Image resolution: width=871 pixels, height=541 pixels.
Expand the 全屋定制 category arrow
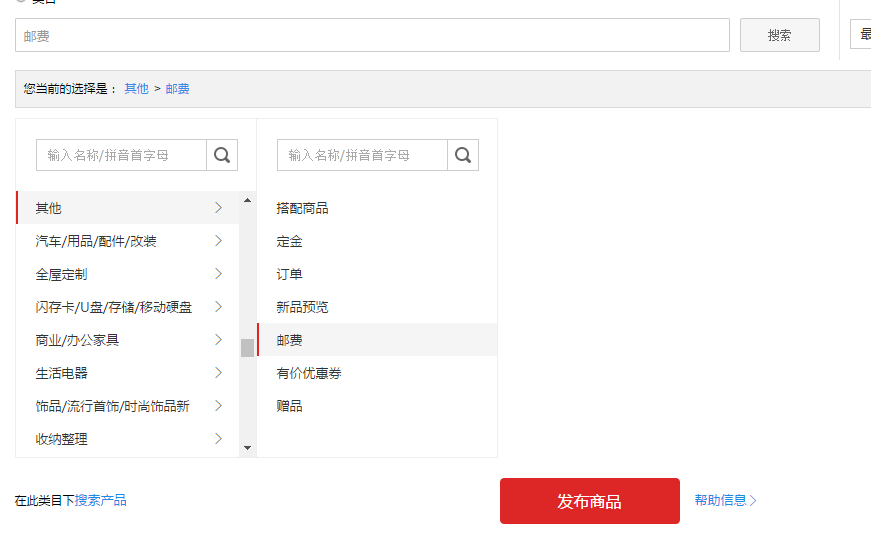coord(218,274)
